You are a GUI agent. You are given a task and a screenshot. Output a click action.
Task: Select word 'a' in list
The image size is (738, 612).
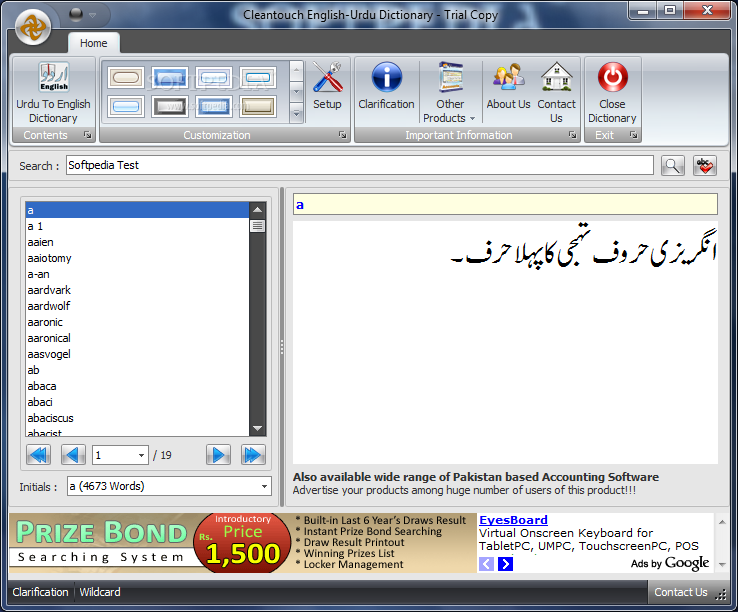(137, 210)
